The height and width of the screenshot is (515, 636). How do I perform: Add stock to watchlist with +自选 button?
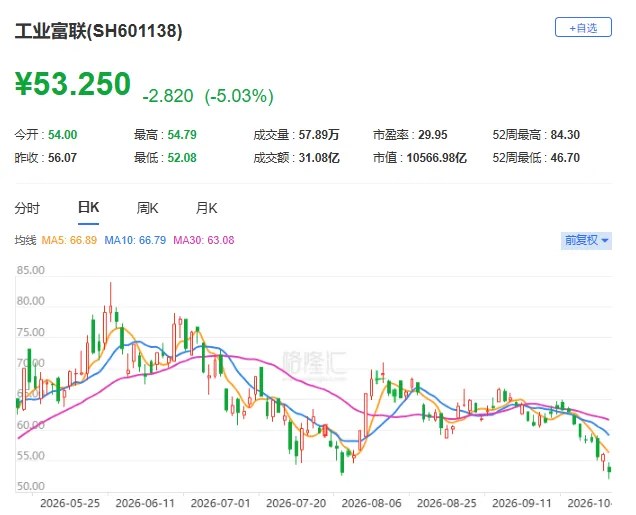pyautogui.click(x=583, y=27)
